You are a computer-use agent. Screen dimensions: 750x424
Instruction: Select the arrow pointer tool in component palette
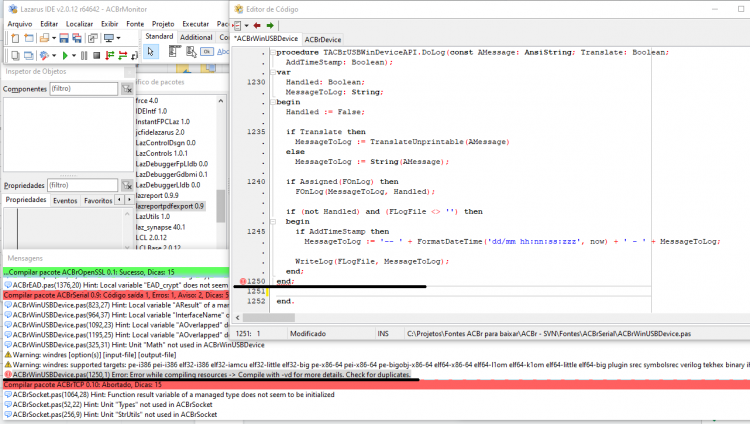tap(151, 52)
